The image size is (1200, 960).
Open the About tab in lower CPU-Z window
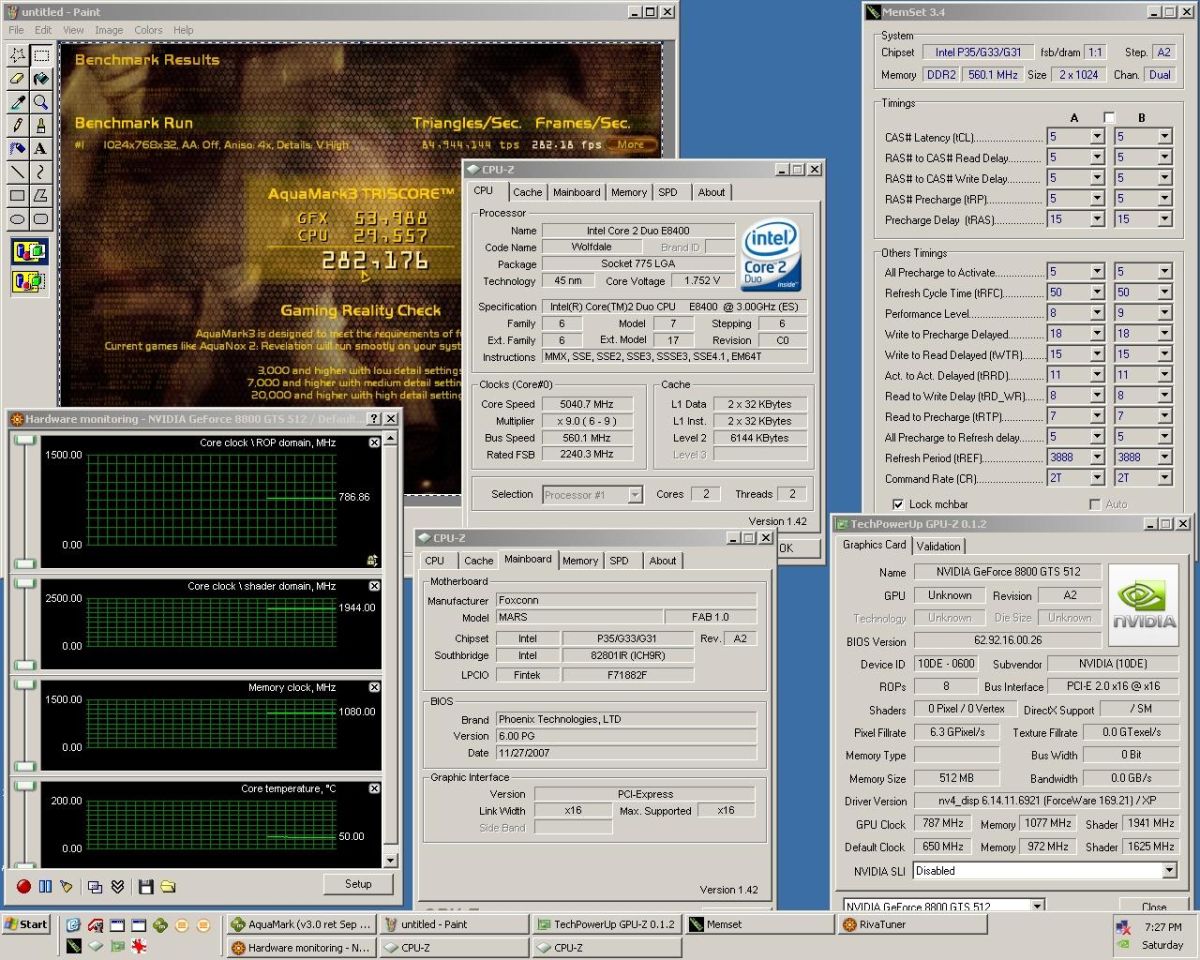(x=663, y=561)
